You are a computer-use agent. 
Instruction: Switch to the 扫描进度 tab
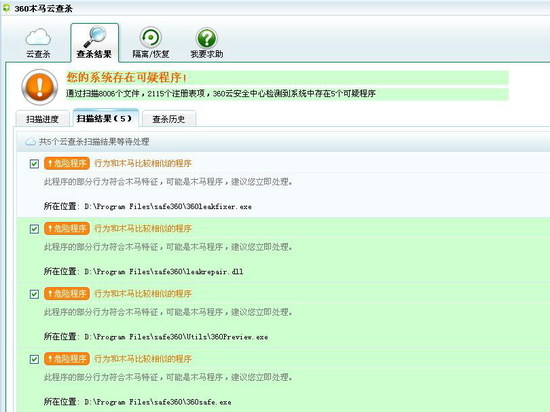[x=42, y=119]
